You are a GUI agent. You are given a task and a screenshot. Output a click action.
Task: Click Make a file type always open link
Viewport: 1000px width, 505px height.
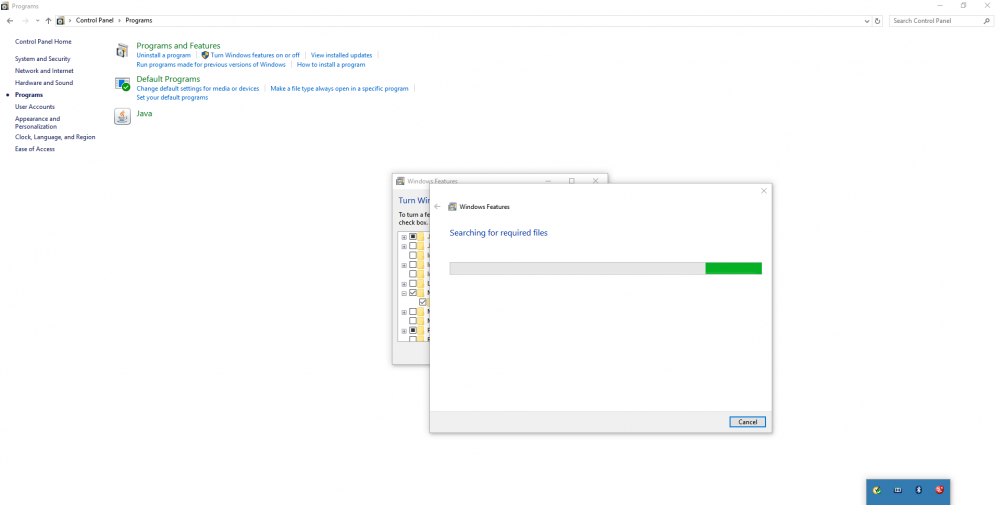tap(339, 89)
